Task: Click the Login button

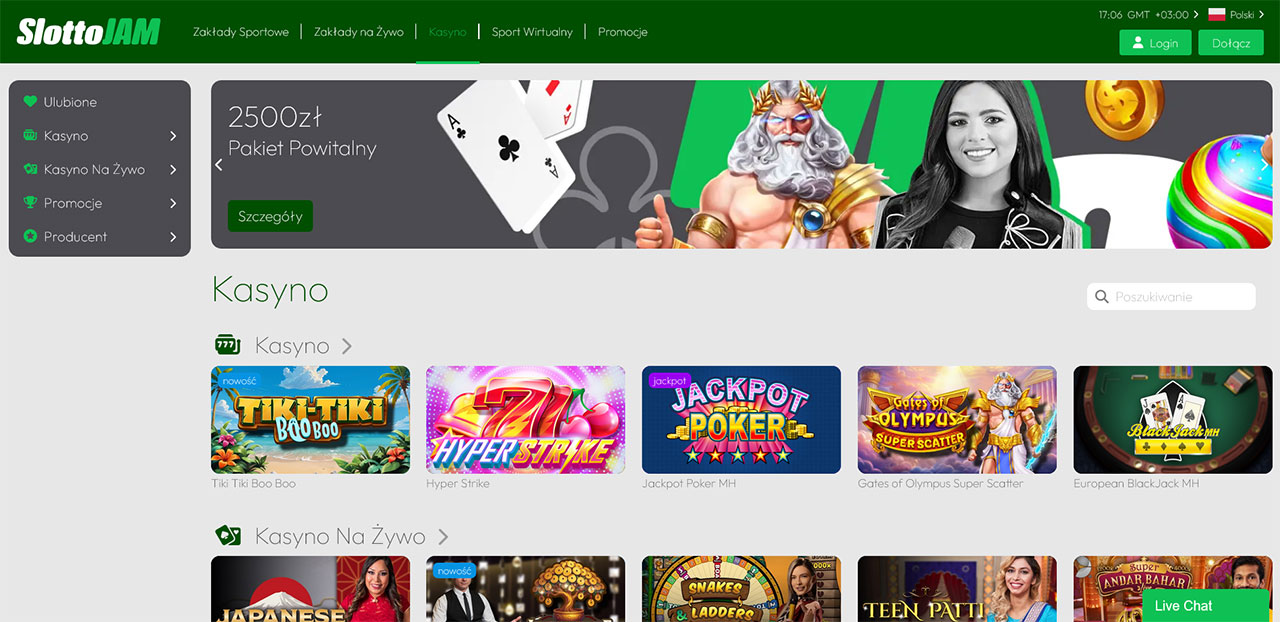Action: (x=1155, y=43)
